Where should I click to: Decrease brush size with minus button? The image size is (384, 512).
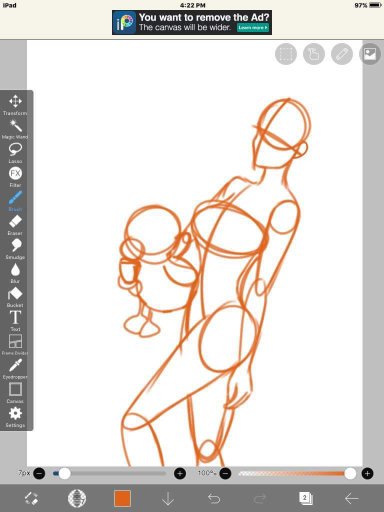[39, 473]
